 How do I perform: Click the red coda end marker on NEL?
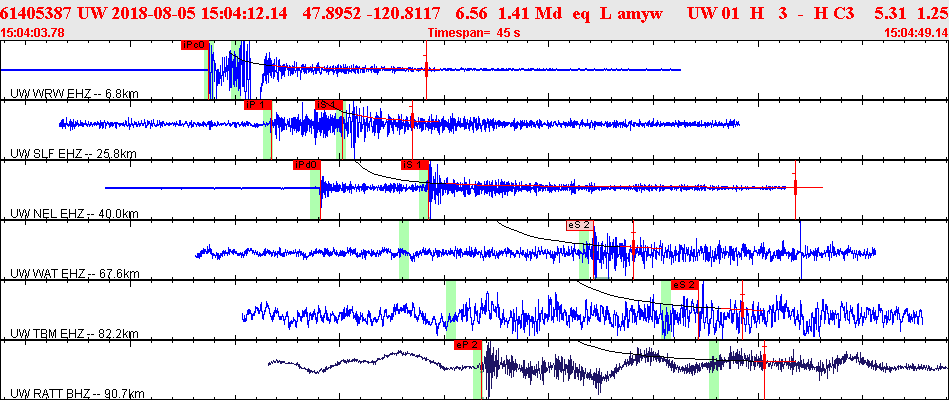coord(795,188)
